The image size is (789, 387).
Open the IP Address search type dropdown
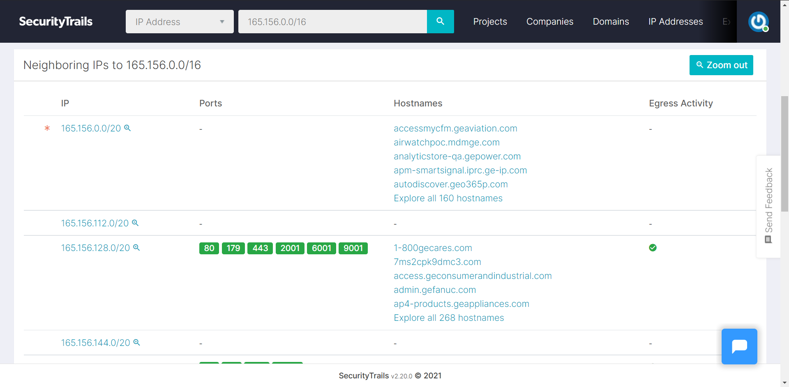tap(180, 22)
